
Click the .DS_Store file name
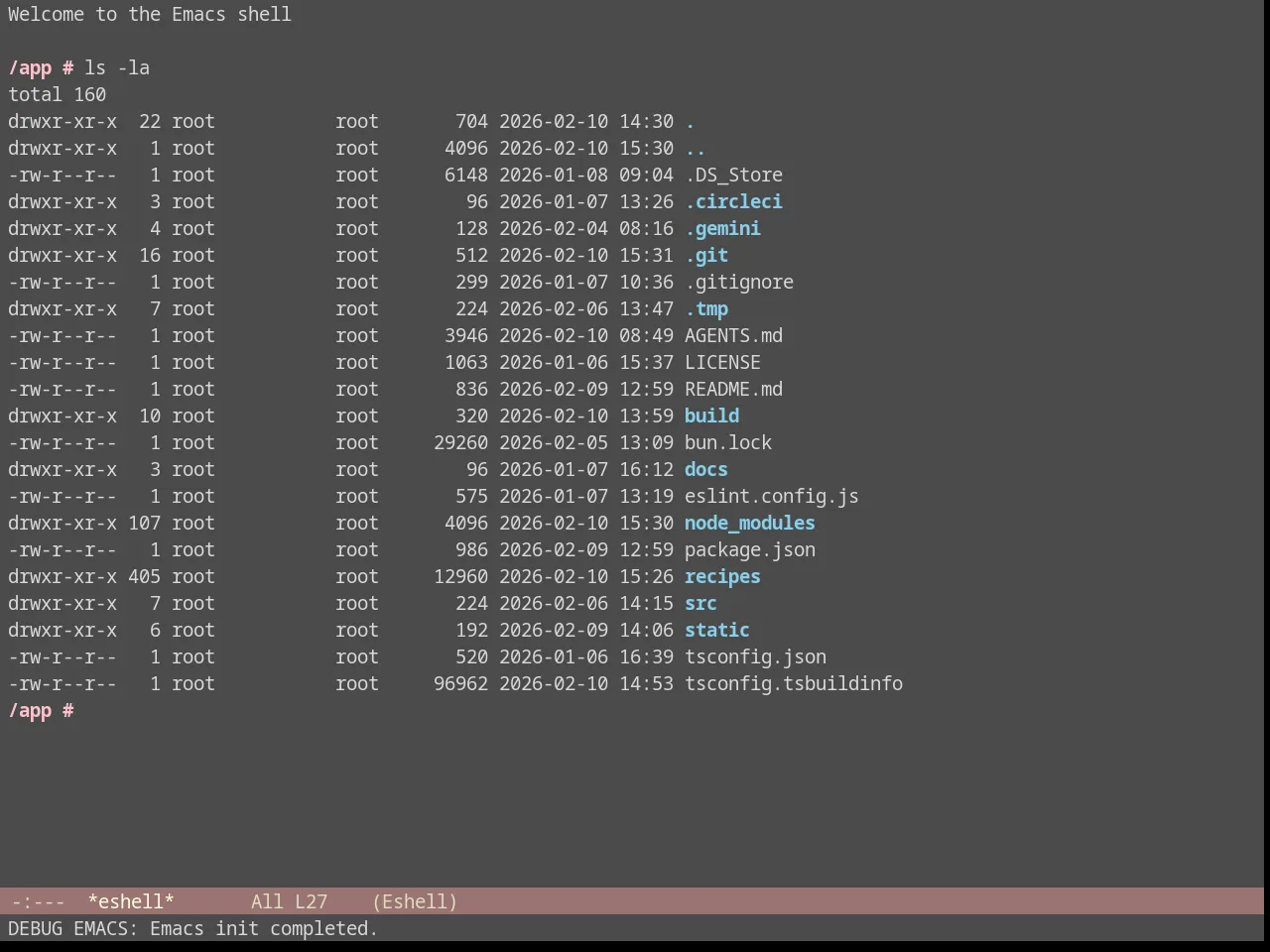[x=733, y=175]
